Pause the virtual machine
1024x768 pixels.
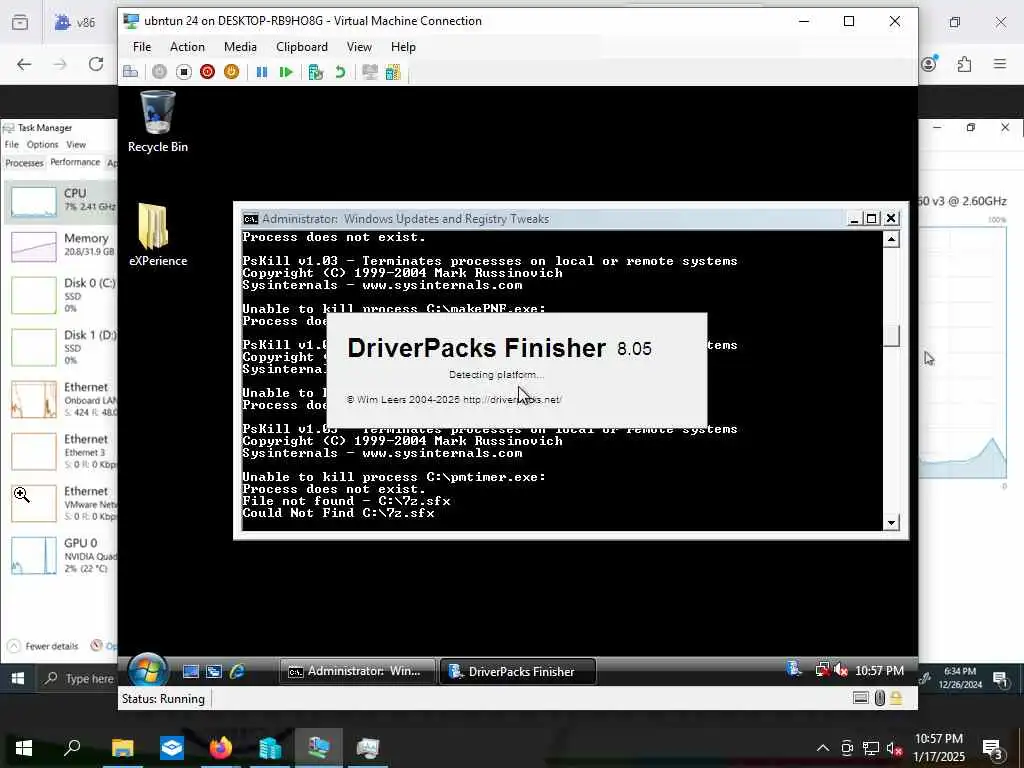(262, 72)
